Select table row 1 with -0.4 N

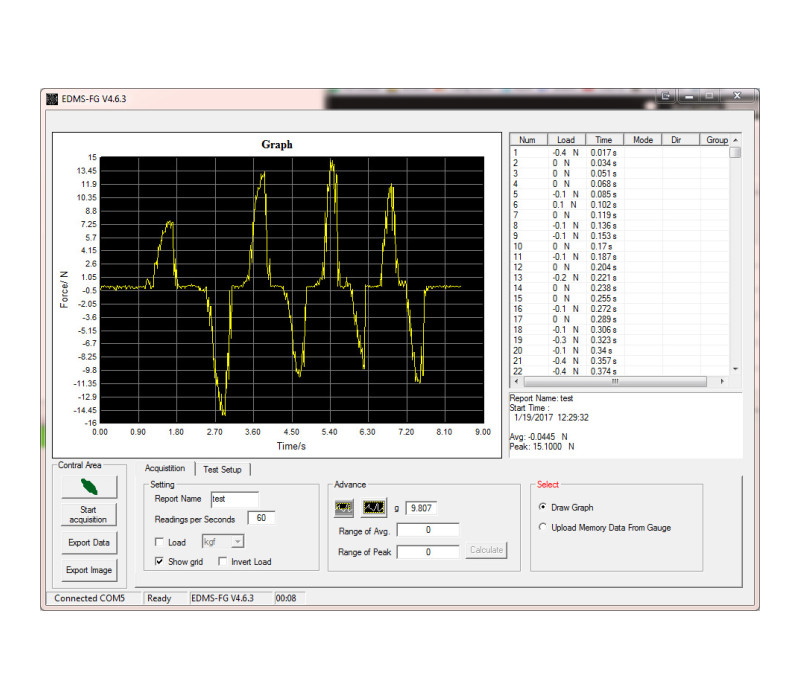(x=620, y=153)
